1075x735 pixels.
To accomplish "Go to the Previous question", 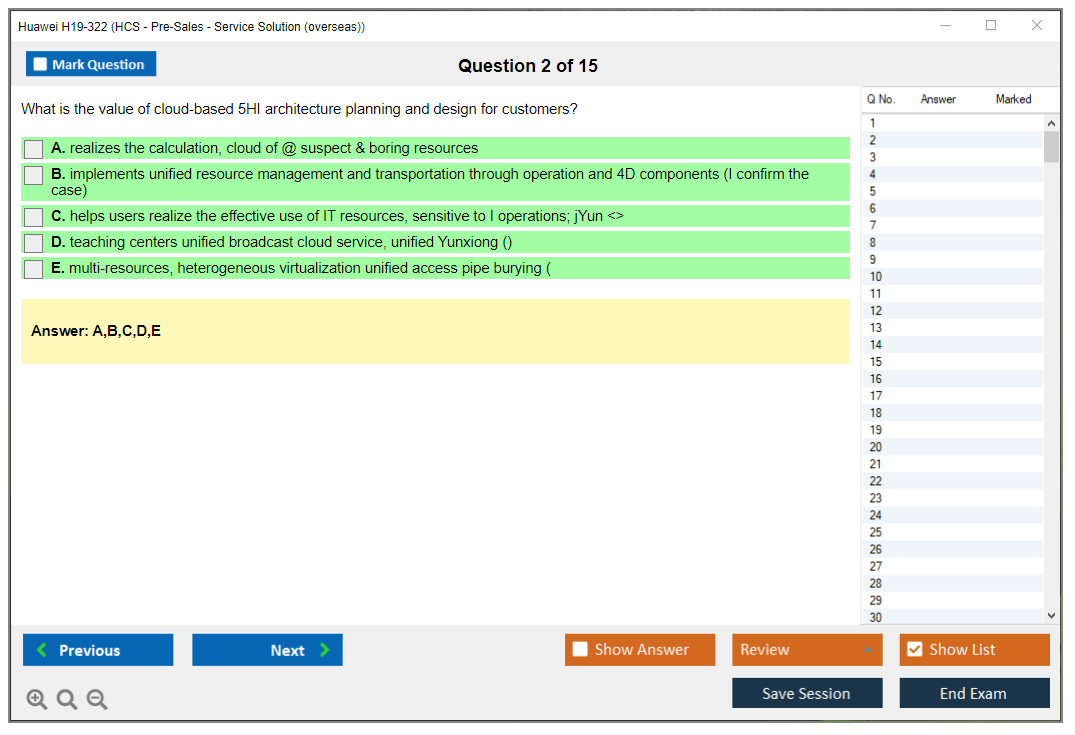I will pos(98,650).
